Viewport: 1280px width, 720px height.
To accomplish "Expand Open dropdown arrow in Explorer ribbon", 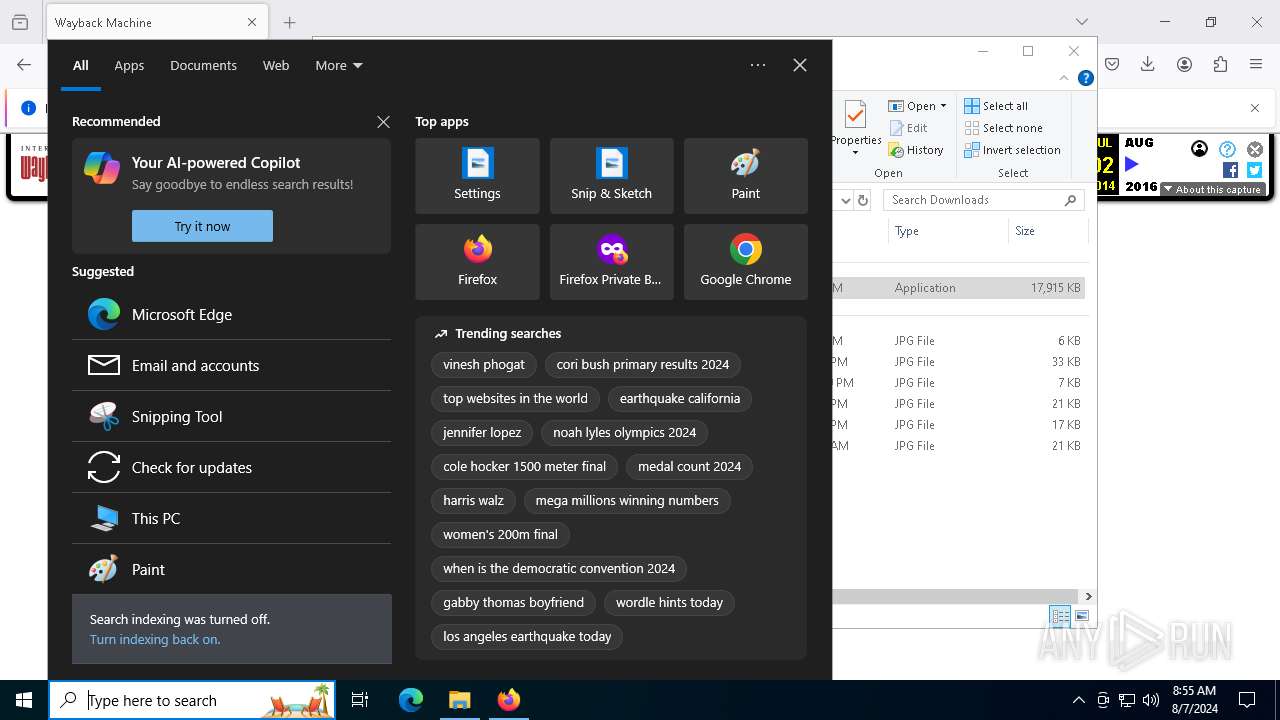I will pos(943,106).
